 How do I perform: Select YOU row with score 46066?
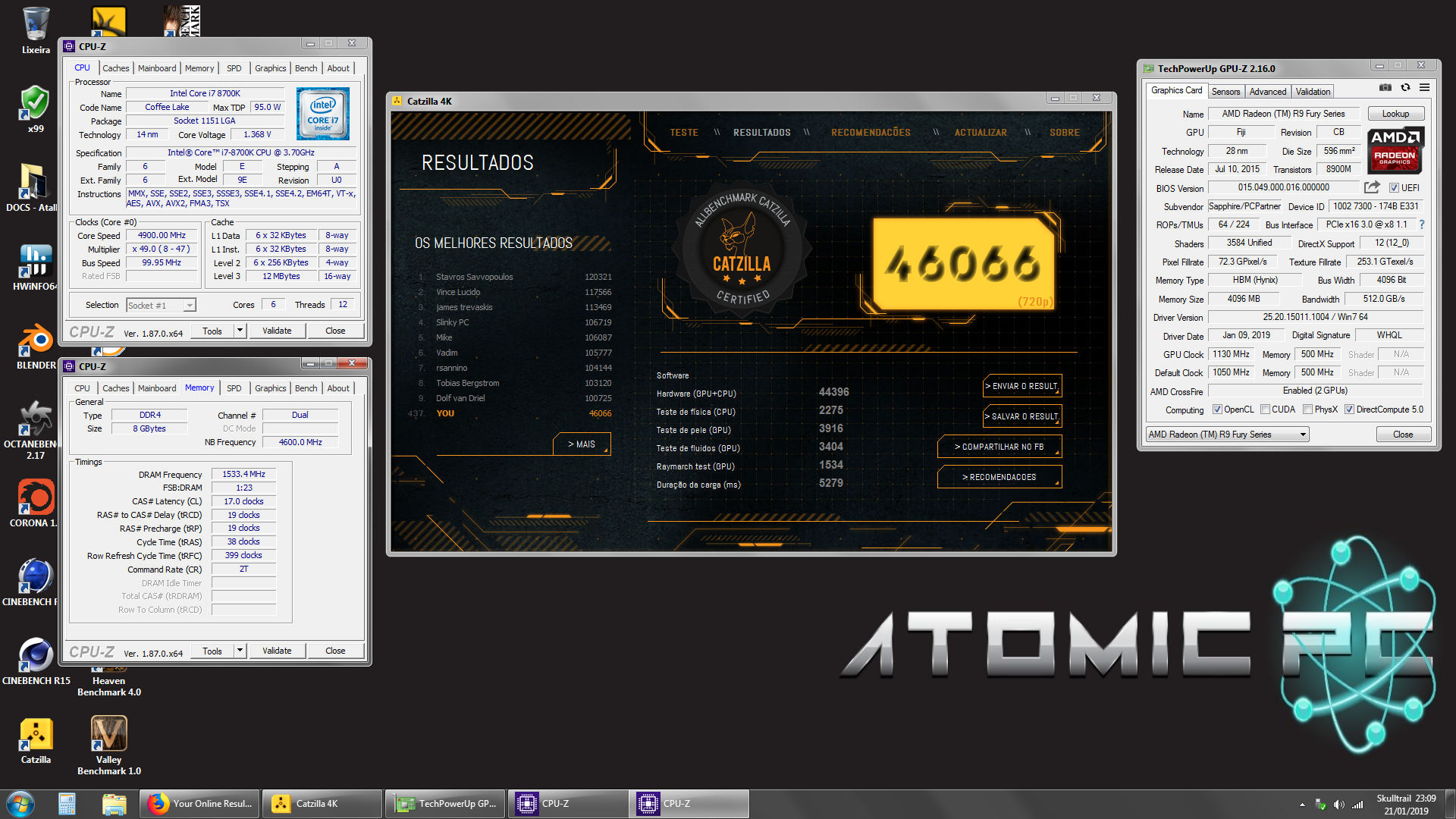(x=510, y=413)
